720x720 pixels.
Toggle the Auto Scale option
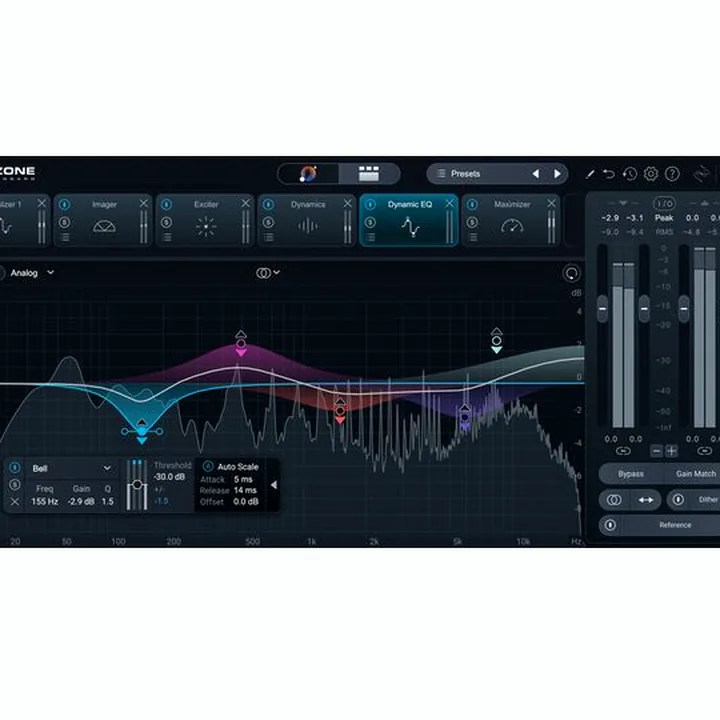(208, 467)
